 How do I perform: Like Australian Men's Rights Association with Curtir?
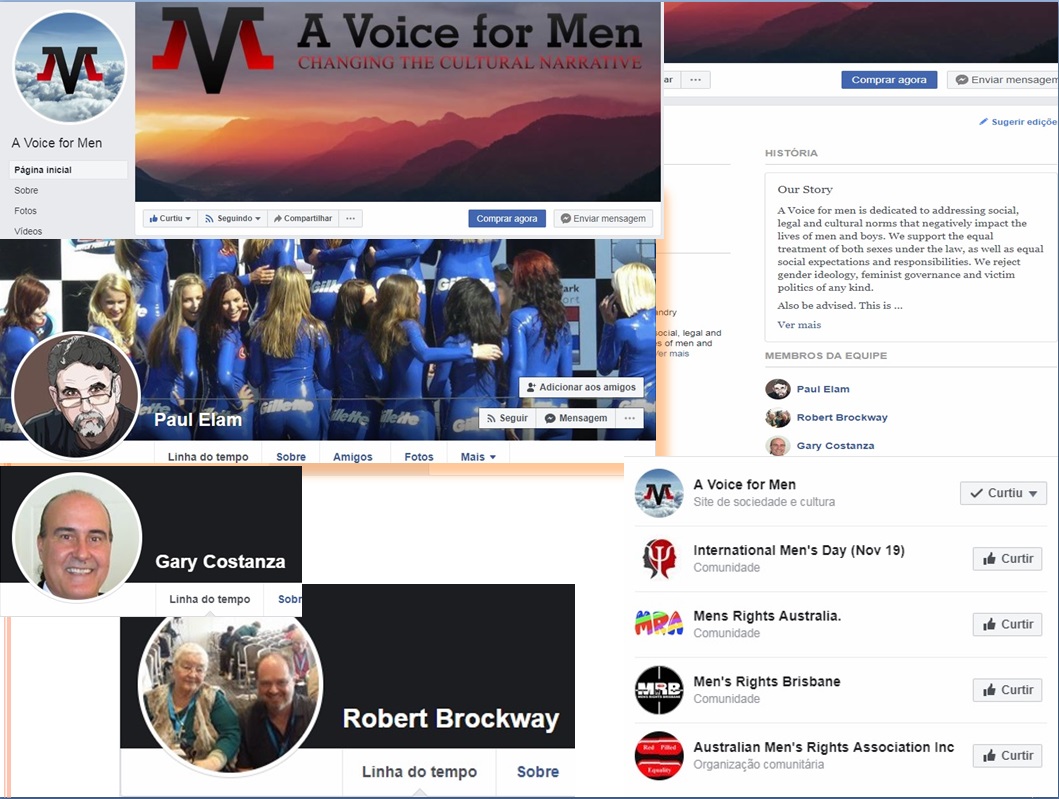click(1007, 755)
